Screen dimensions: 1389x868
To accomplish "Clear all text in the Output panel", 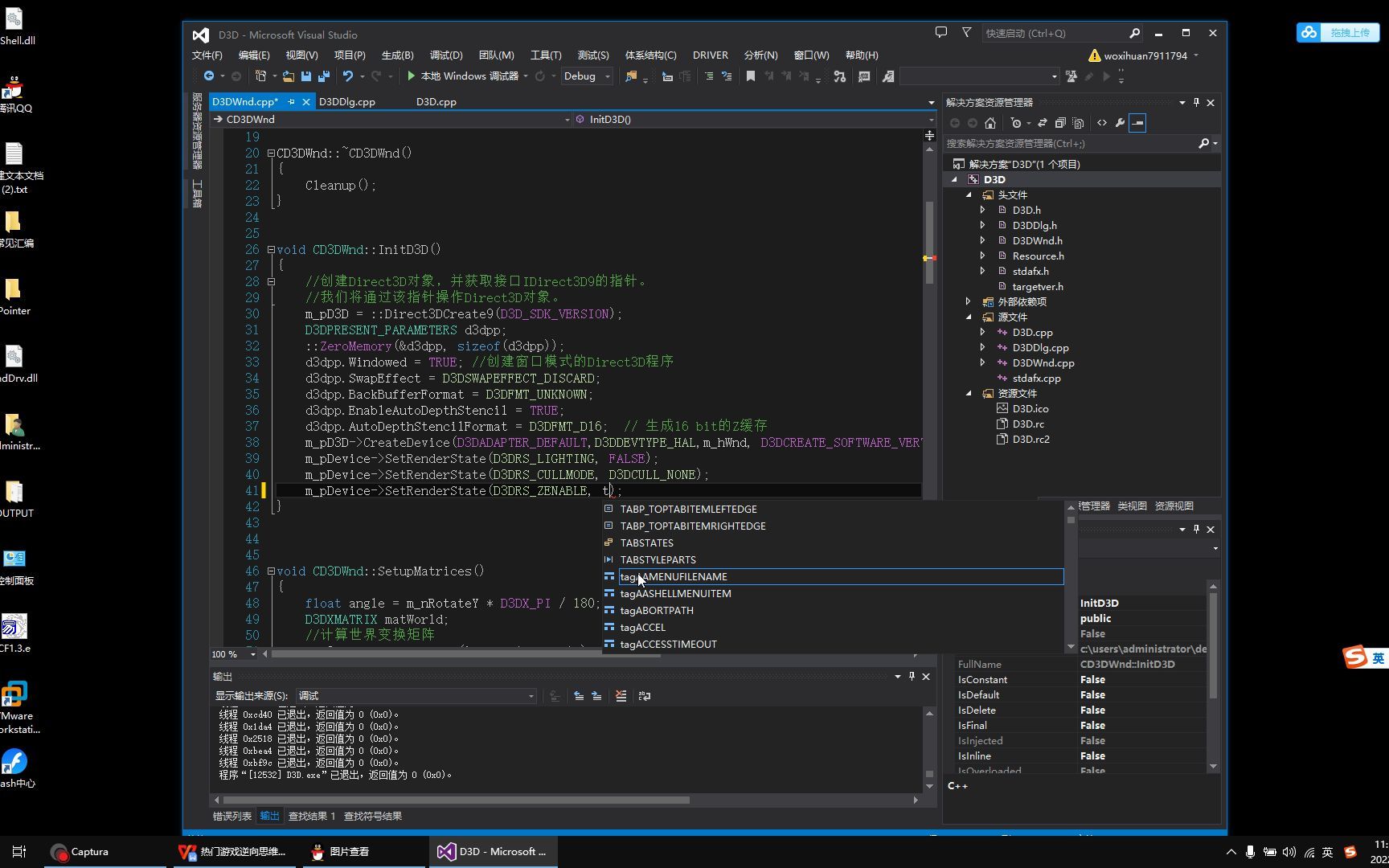I will [x=621, y=696].
